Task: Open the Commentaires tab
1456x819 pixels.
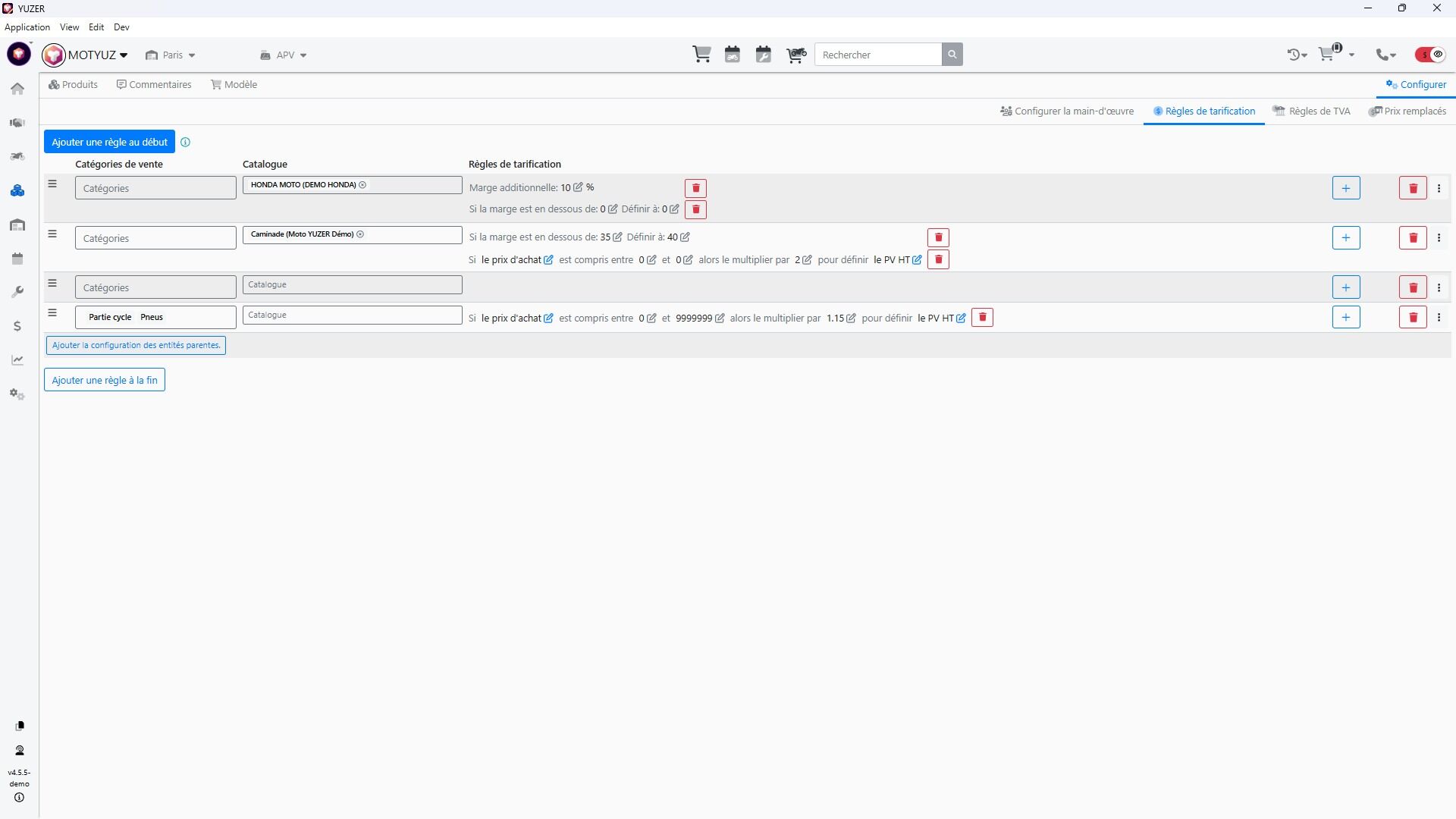Action: [x=154, y=85]
